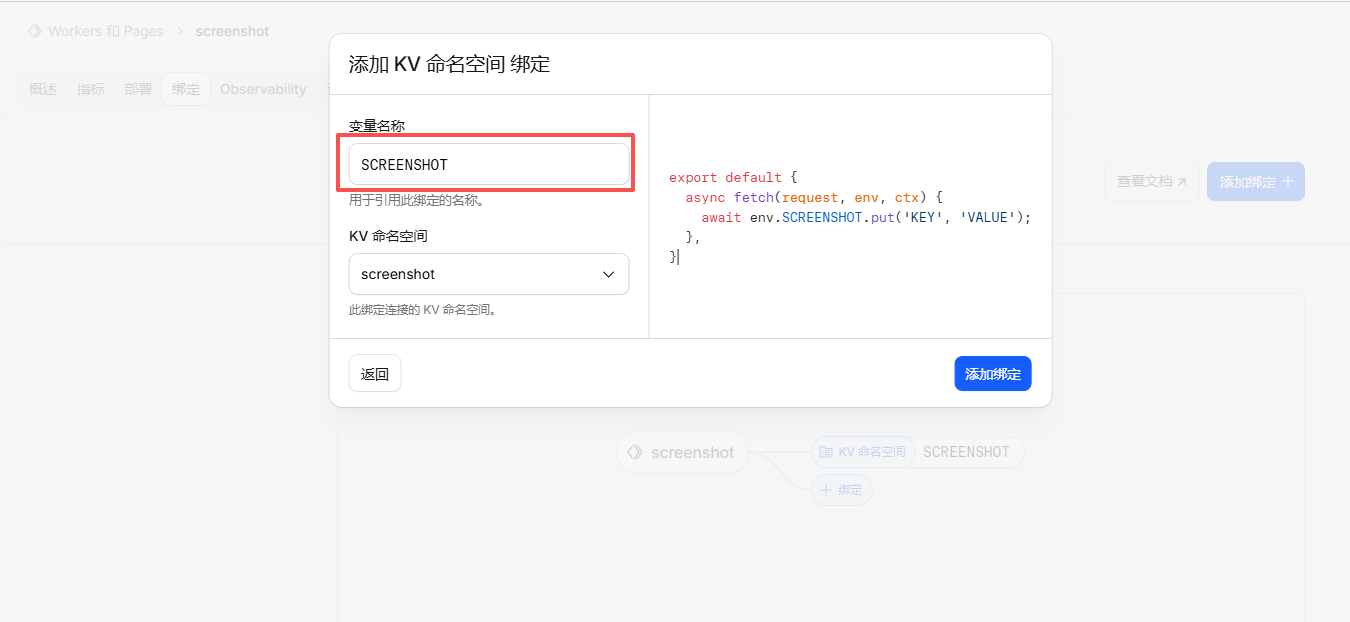The image size is (1350, 622).
Task: Click the 返回 back button
Action: tap(375, 374)
